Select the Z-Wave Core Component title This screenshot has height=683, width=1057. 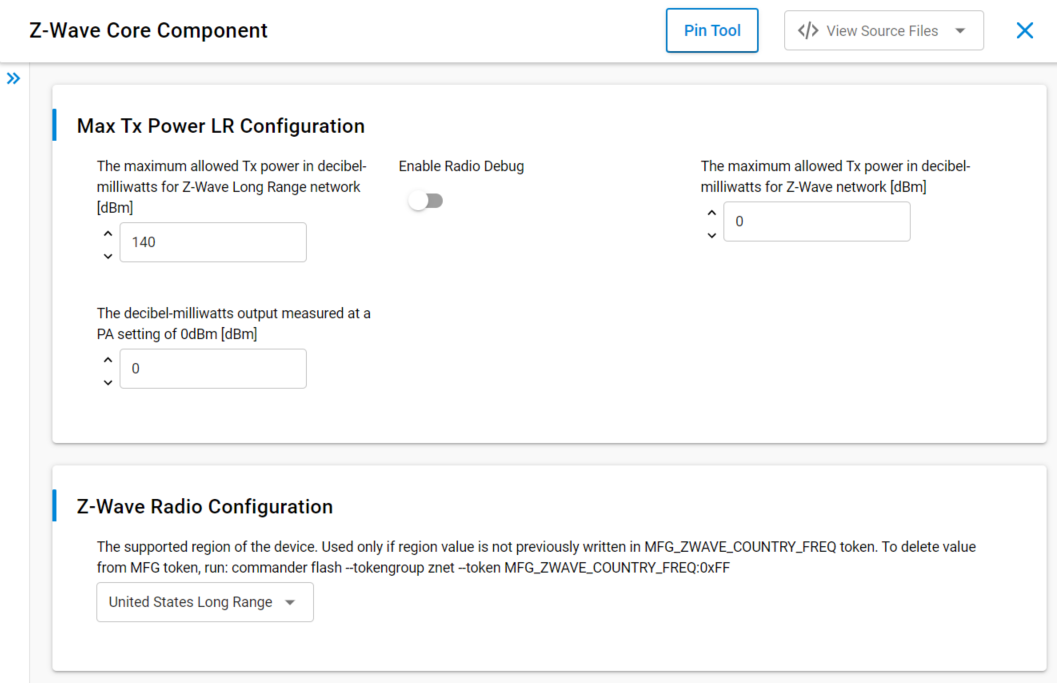[148, 30]
